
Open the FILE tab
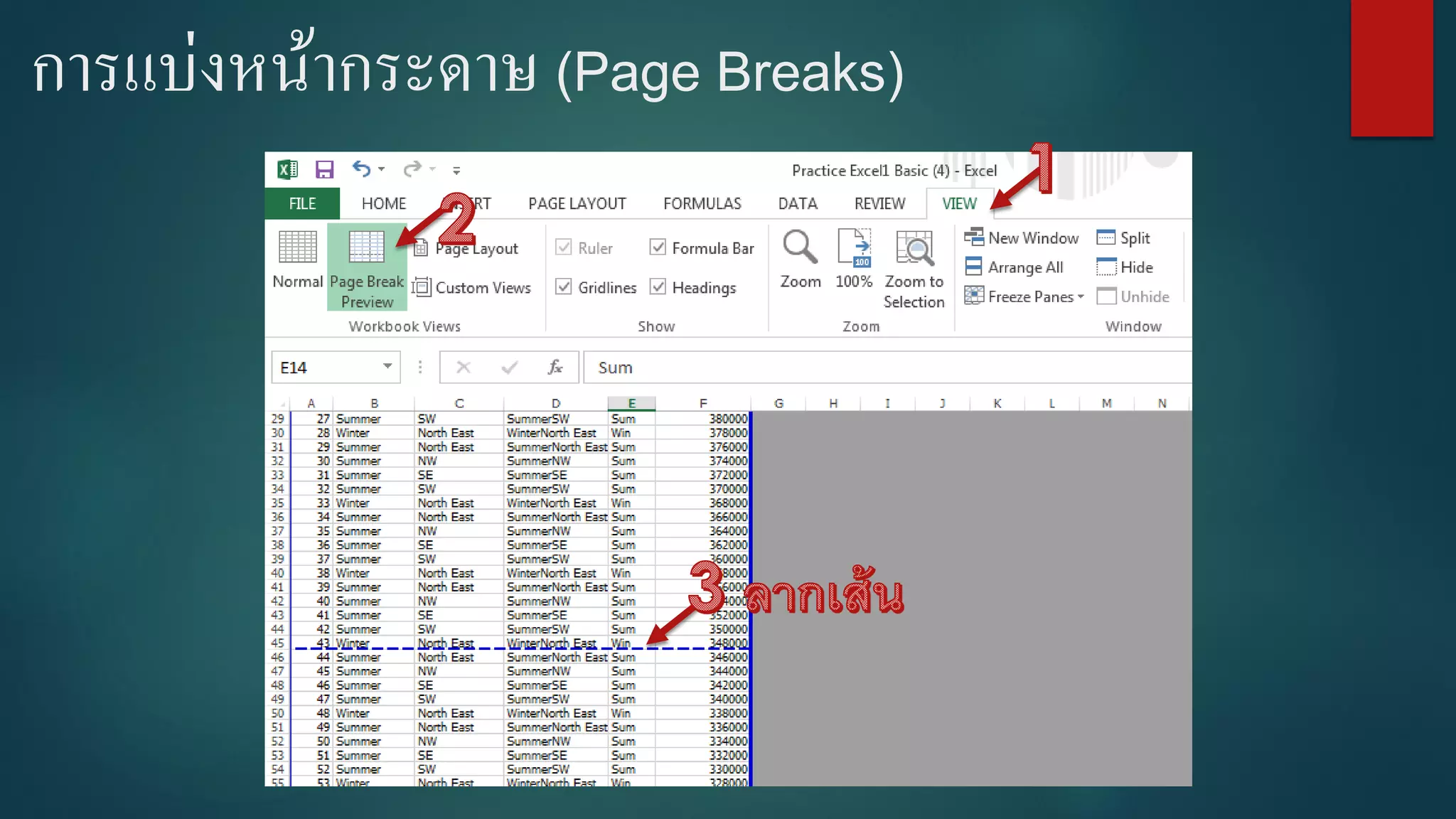coord(302,203)
